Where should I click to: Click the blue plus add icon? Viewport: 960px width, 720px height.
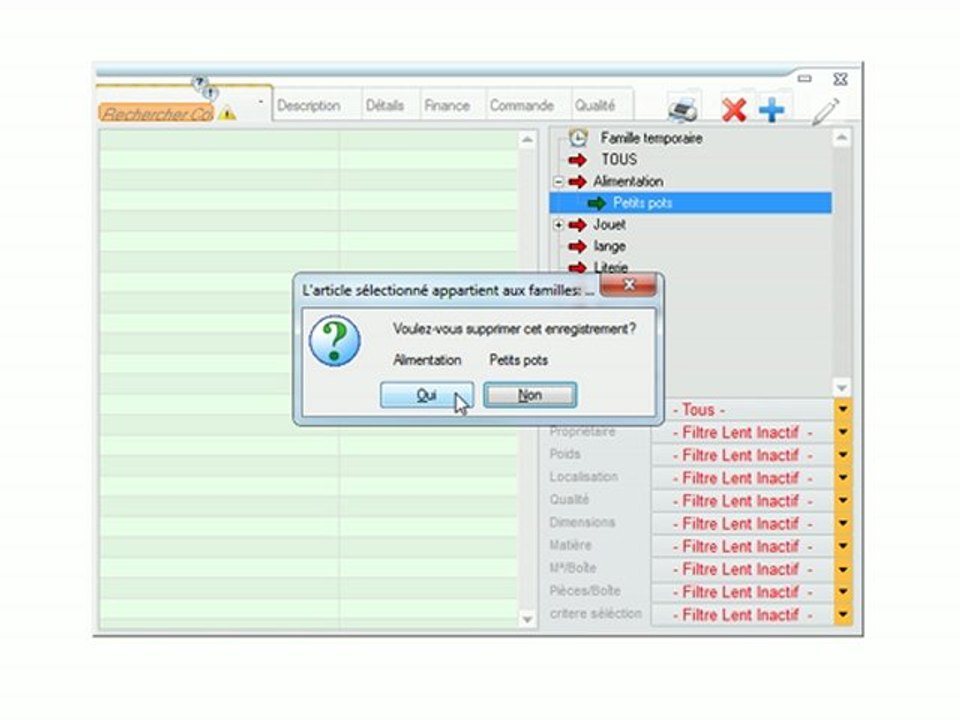pyautogui.click(x=771, y=110)
